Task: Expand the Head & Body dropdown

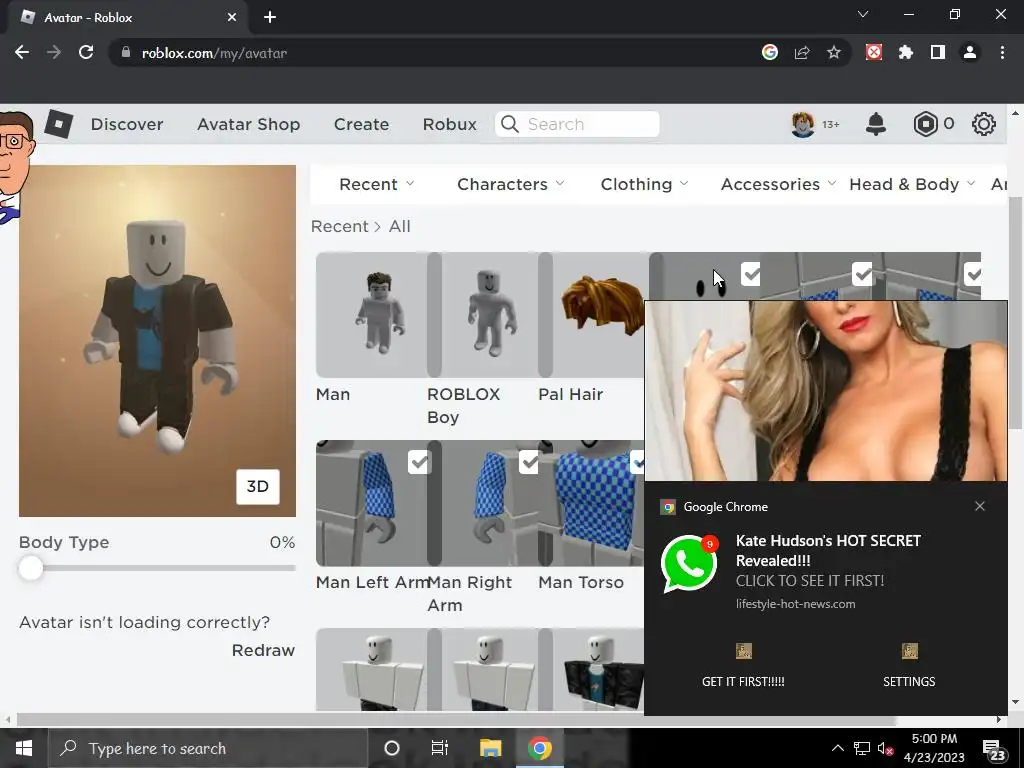Action: click(912, 184)
